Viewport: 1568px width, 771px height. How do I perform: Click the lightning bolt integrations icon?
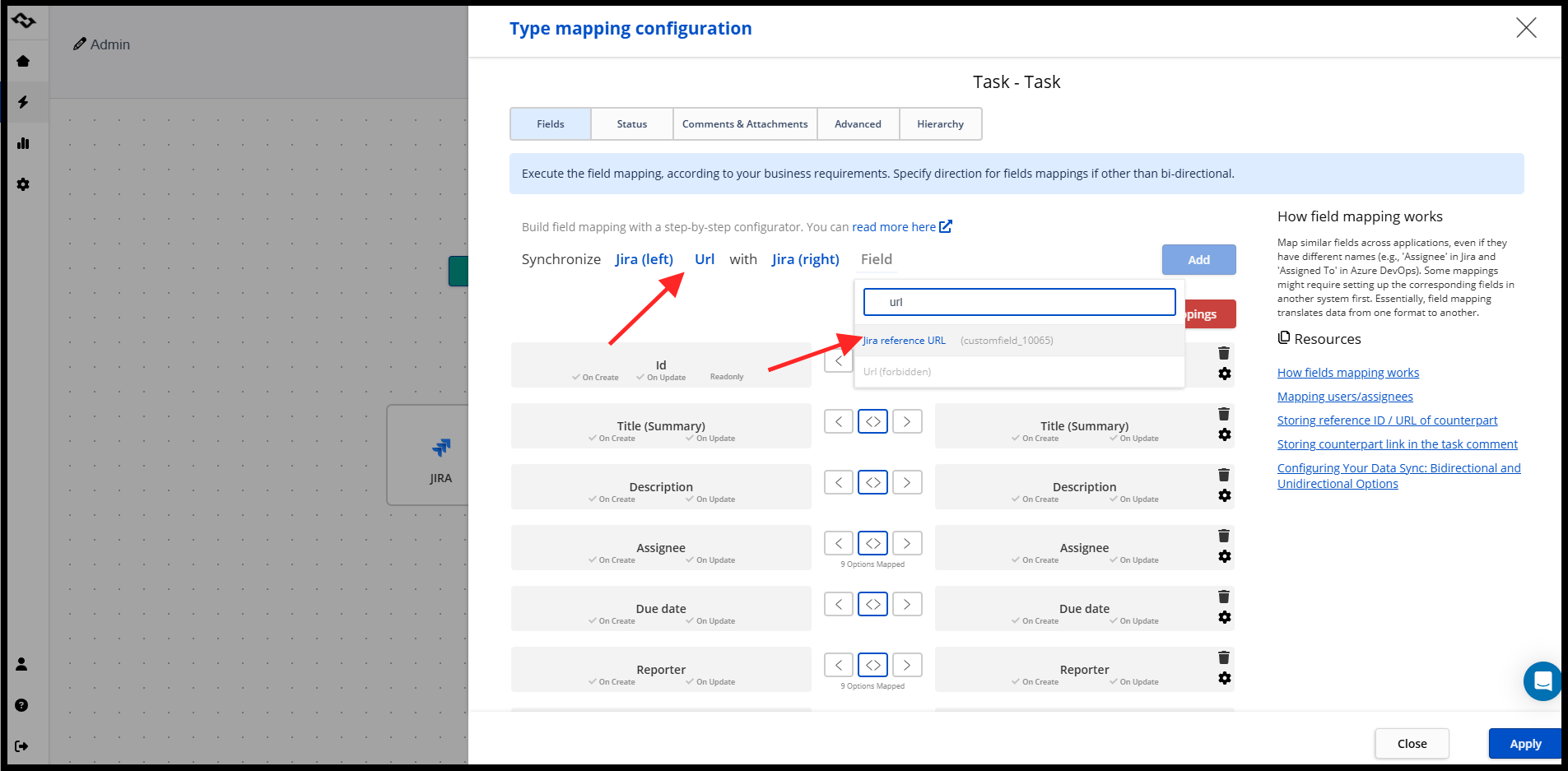[x=23, y=102]
